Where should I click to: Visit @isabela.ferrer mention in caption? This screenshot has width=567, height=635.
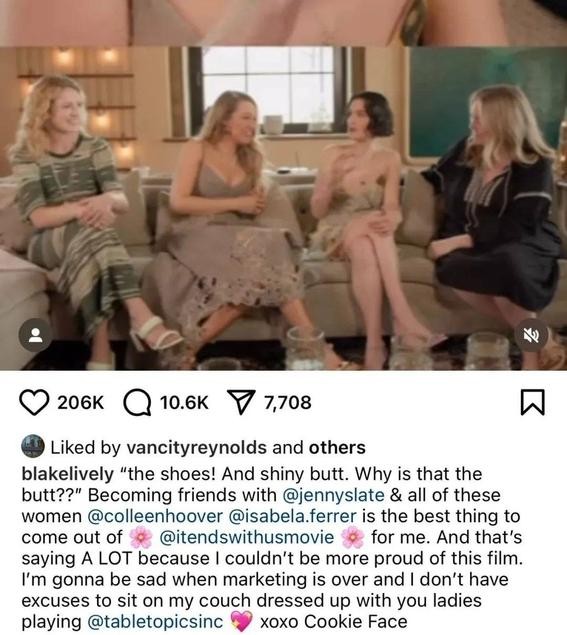tap(293, 516)
